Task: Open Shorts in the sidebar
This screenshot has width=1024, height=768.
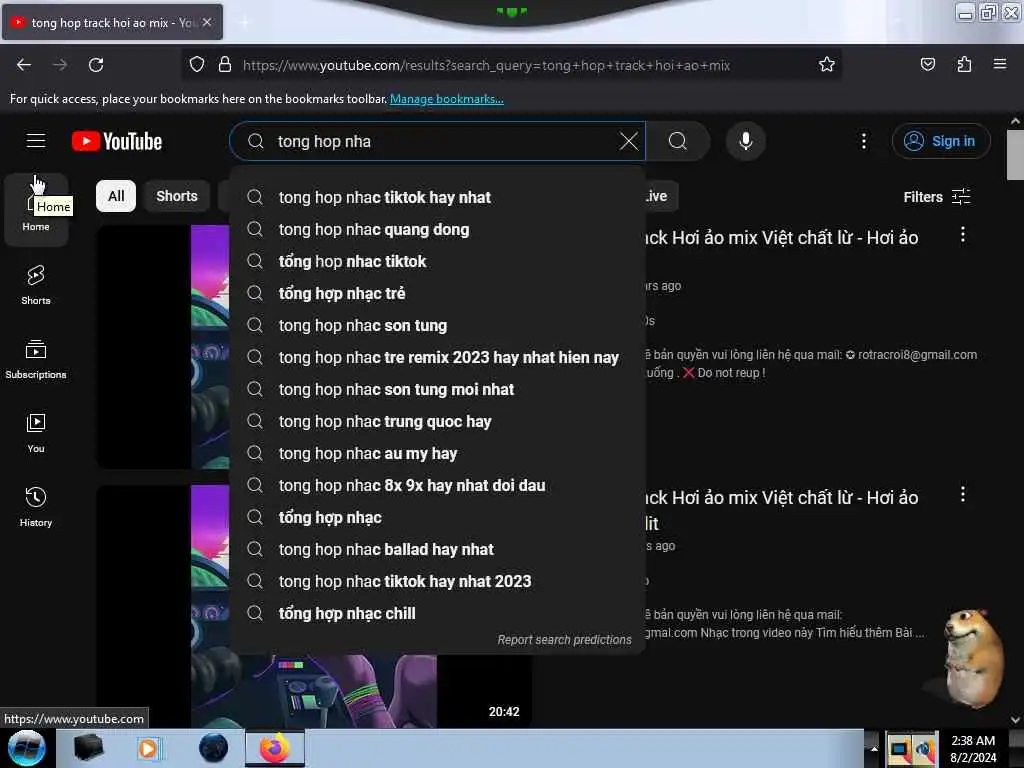Action: click(36, 285)
